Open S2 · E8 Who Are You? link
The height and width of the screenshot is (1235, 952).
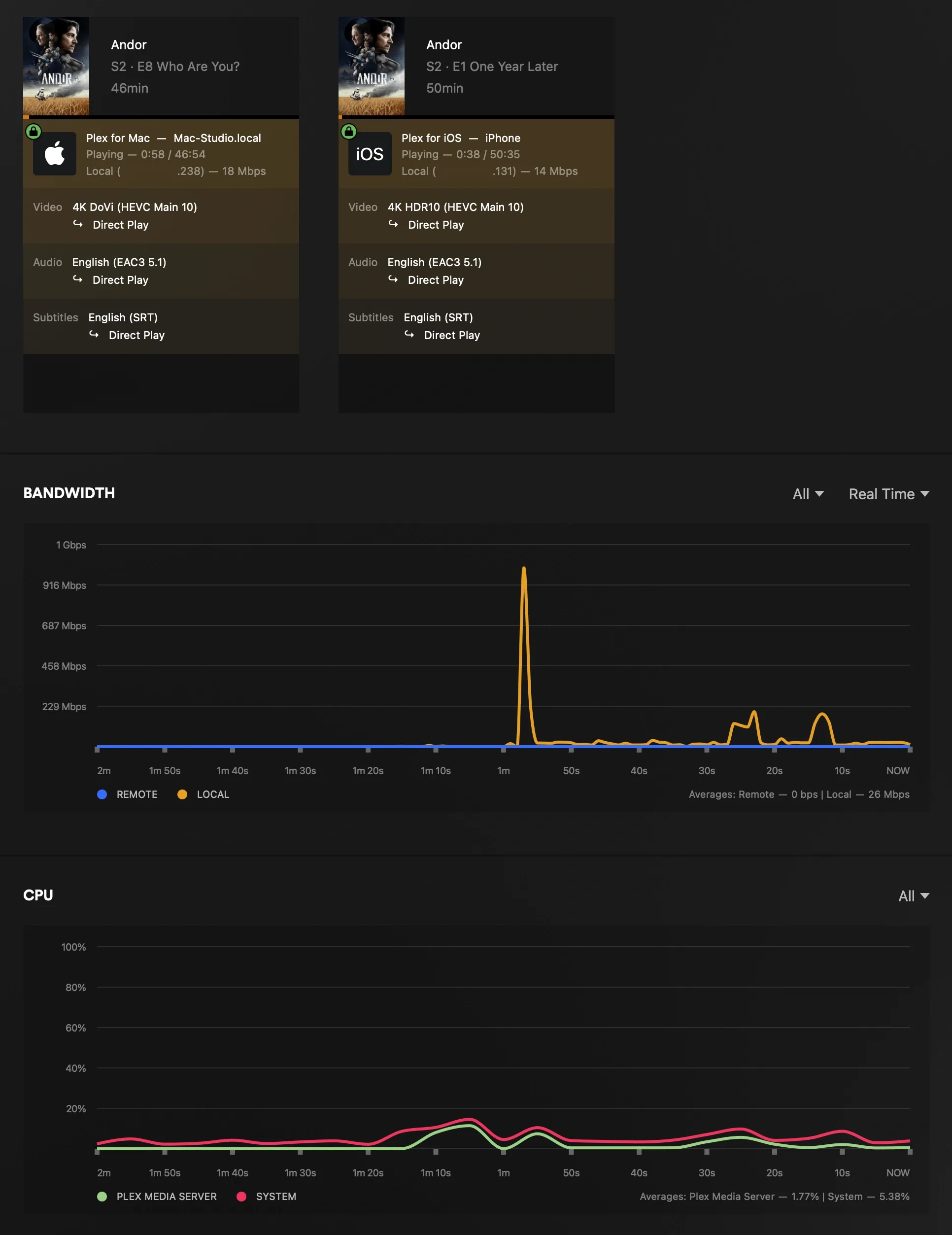tap(175, 67)
